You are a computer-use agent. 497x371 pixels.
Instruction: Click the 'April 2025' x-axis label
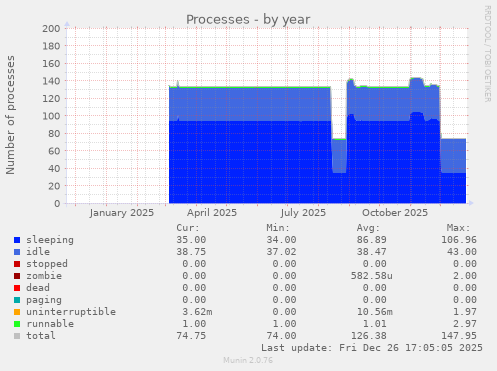tap(212, 213)
